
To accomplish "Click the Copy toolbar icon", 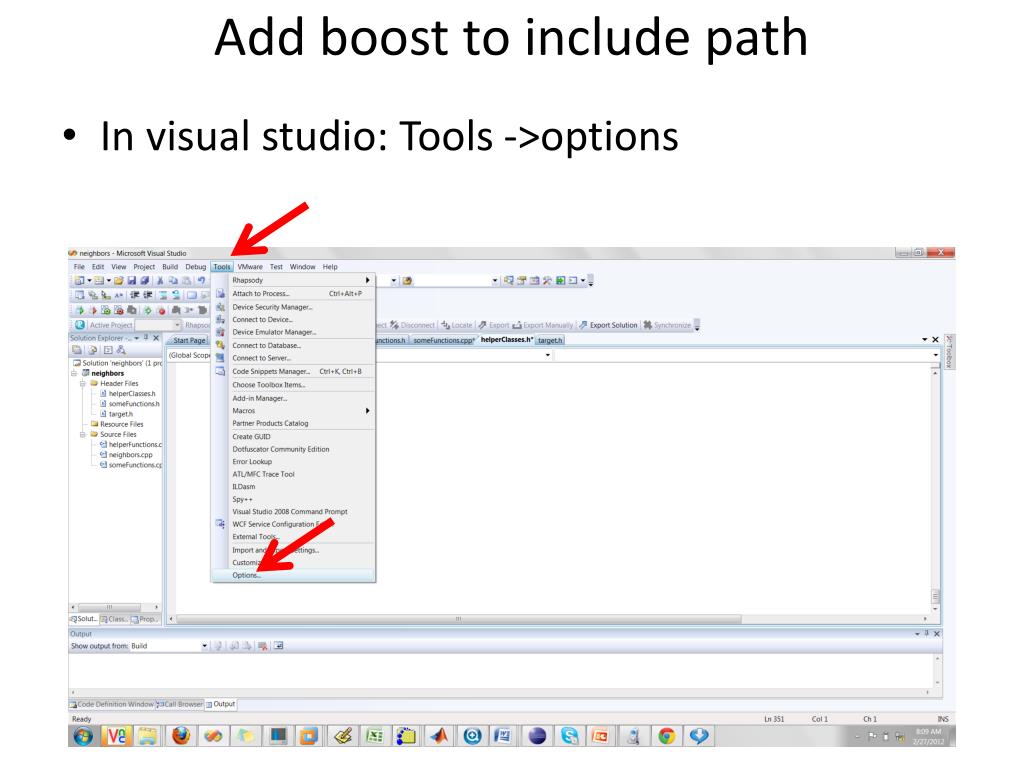I will (x=173, y=281).
